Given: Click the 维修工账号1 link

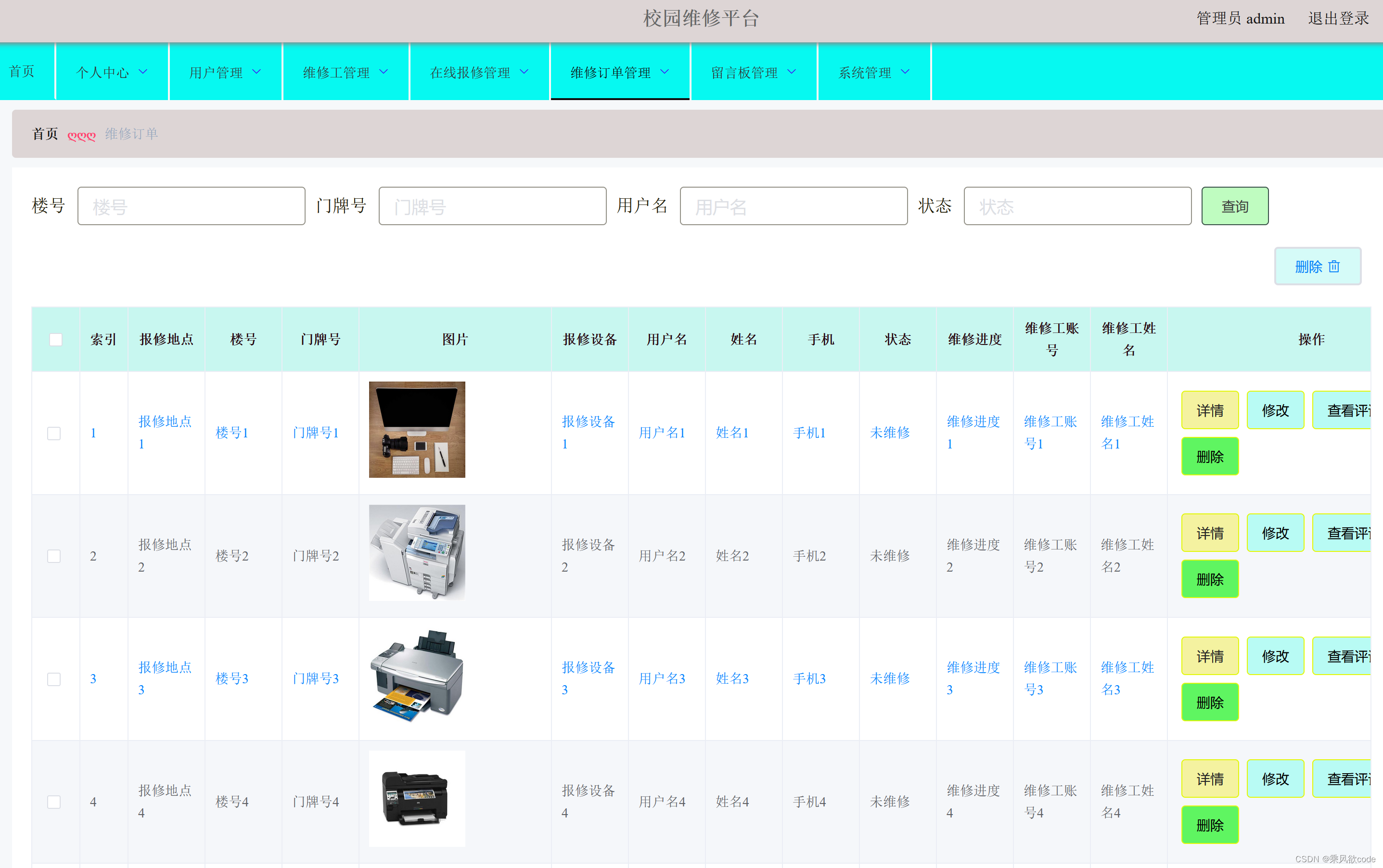Looking at the screenshot, I should coord(1050,432).
